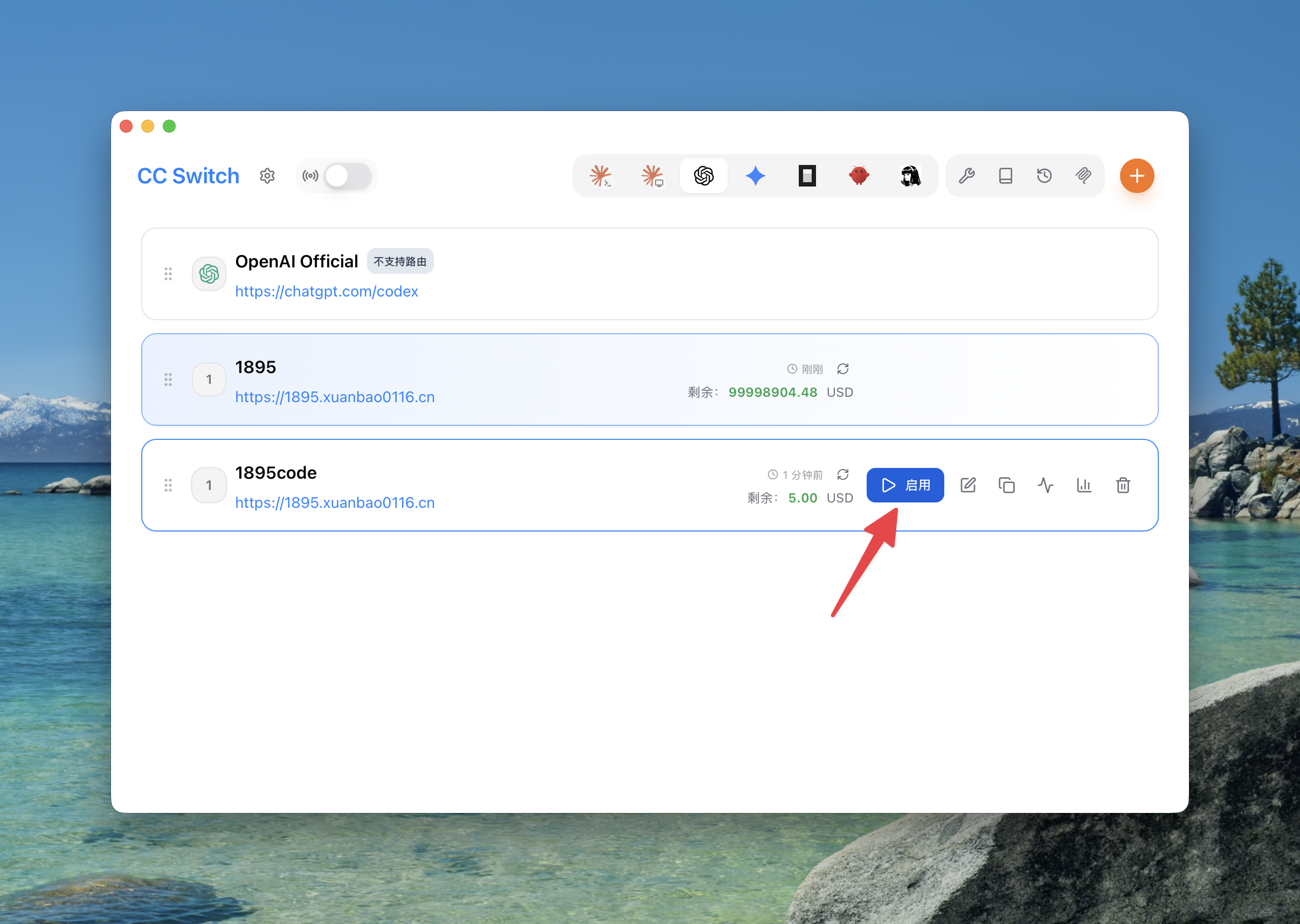Open the history clock icon

click(1044, 176)
